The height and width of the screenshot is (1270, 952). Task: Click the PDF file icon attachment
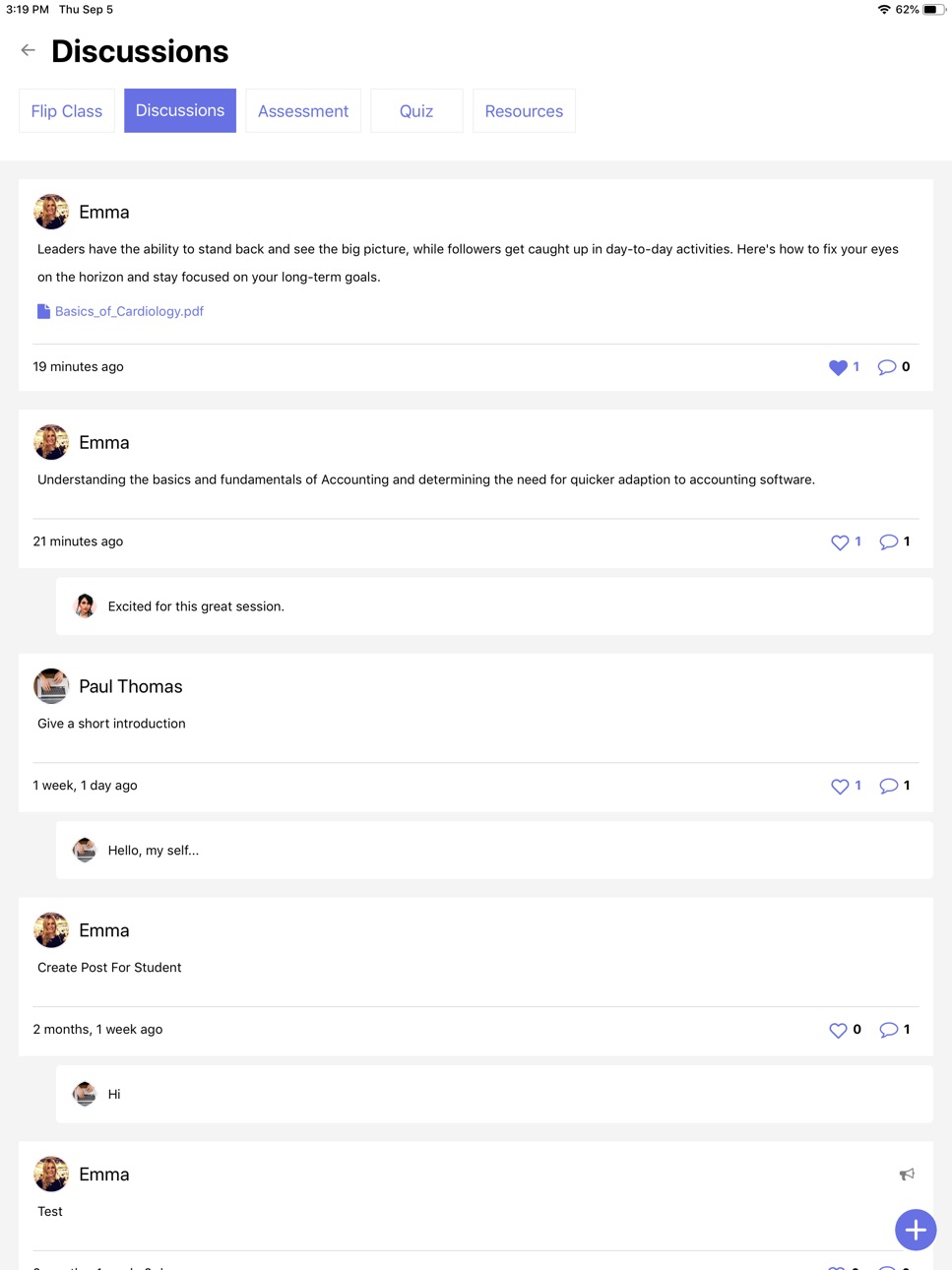pyautogui.click(x=43, y=311)
